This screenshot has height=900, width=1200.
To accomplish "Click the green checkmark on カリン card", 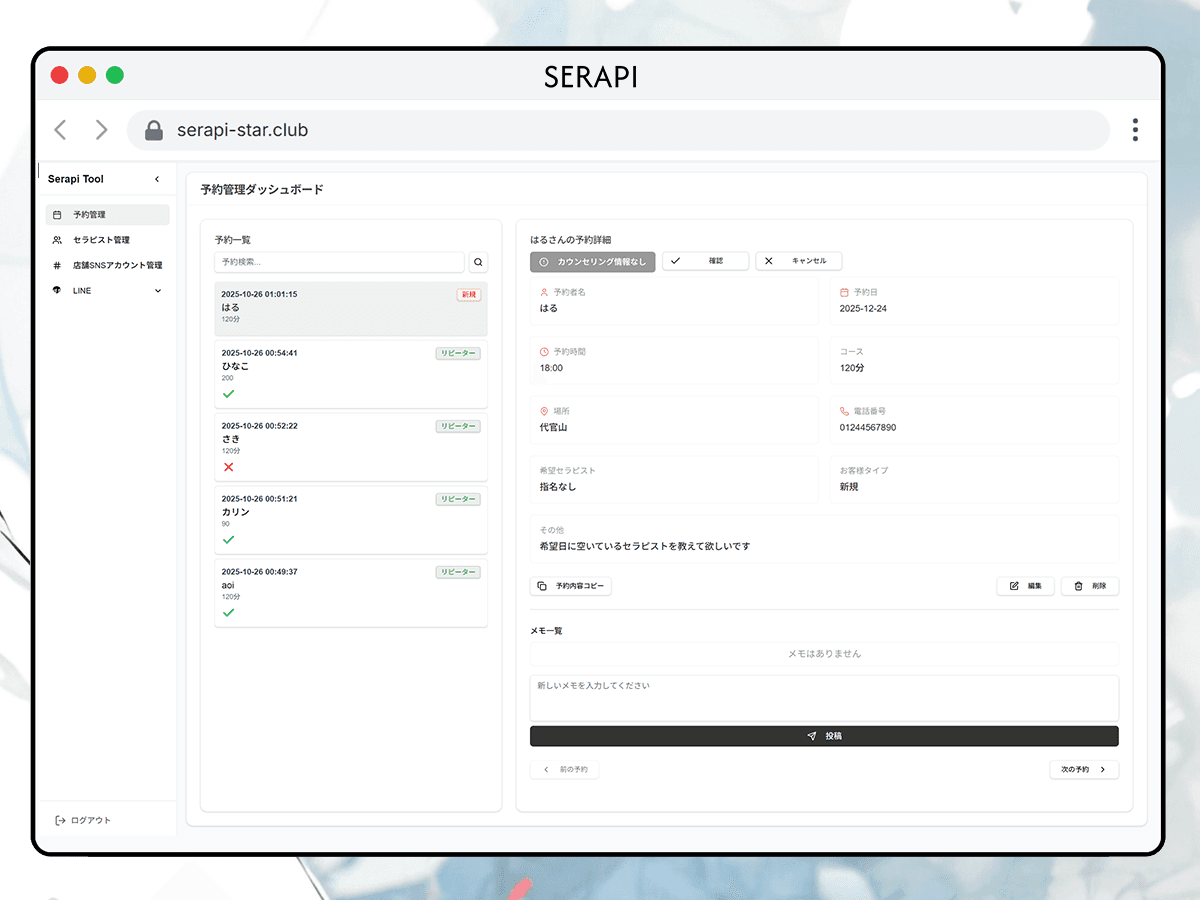I will click(229, 540).
